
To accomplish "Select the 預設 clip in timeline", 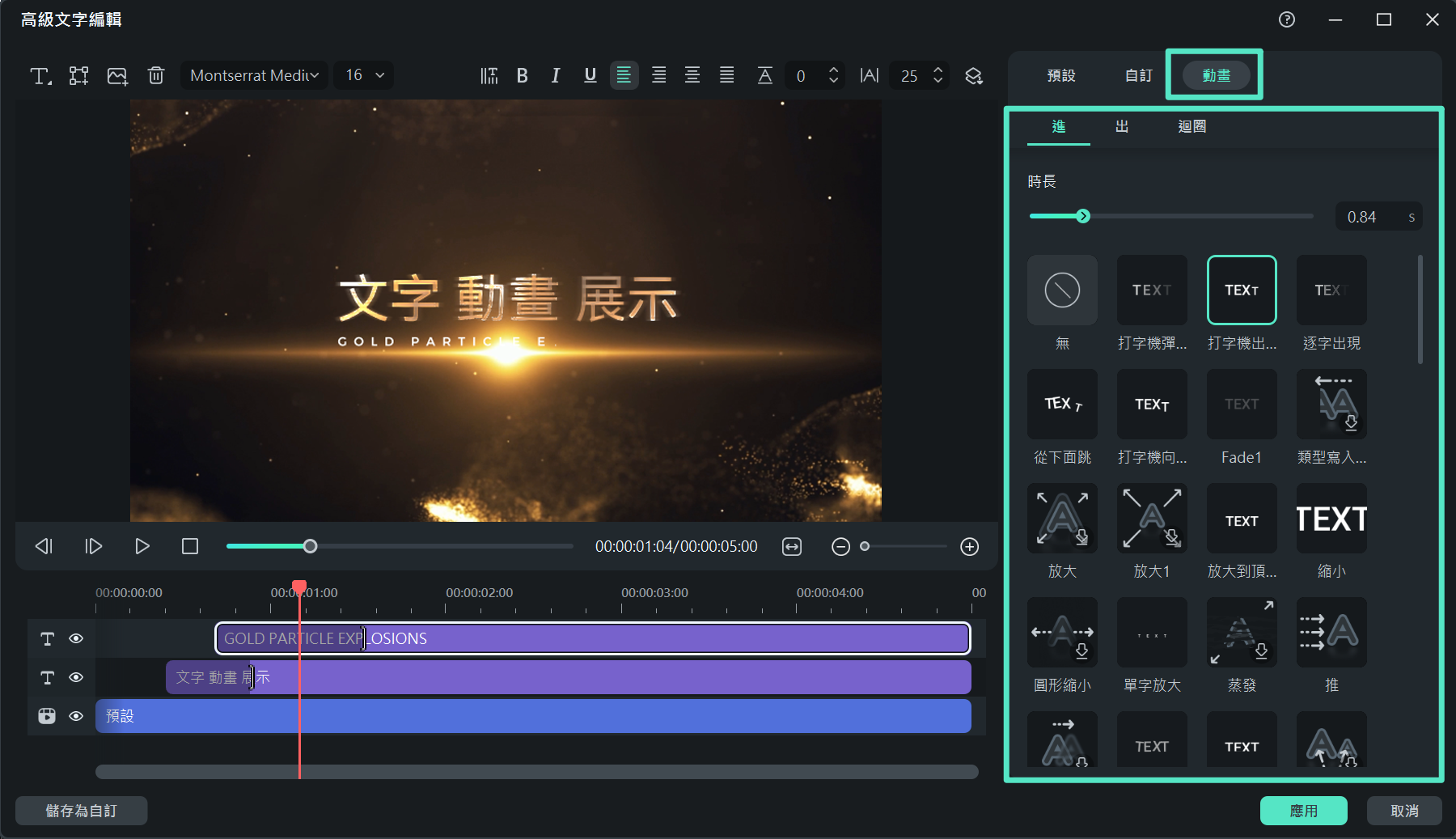I will click(533, 716).
